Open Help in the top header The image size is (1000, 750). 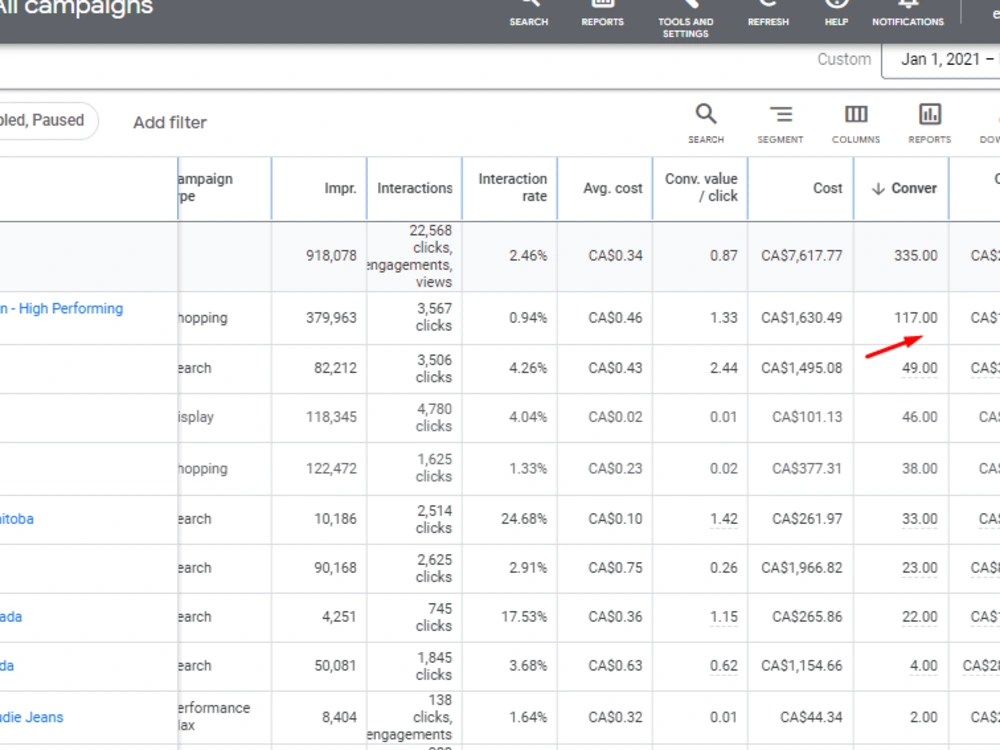click(836, 14)
